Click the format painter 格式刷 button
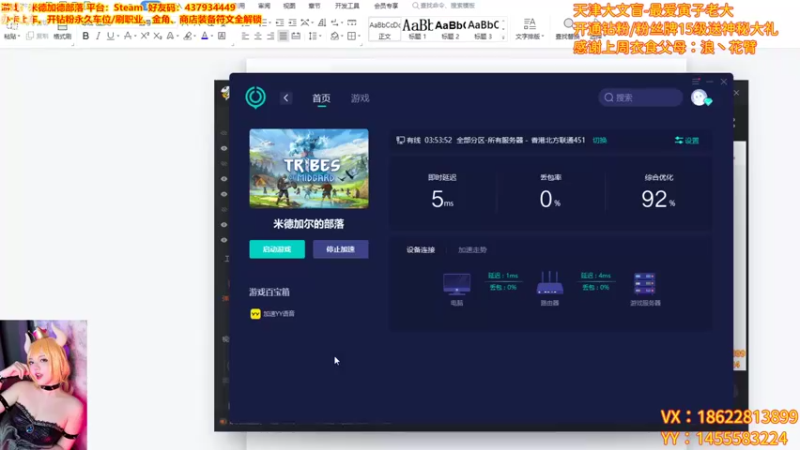Image resolution: width=800 pixels, height=450 pixels. point(62,36)
